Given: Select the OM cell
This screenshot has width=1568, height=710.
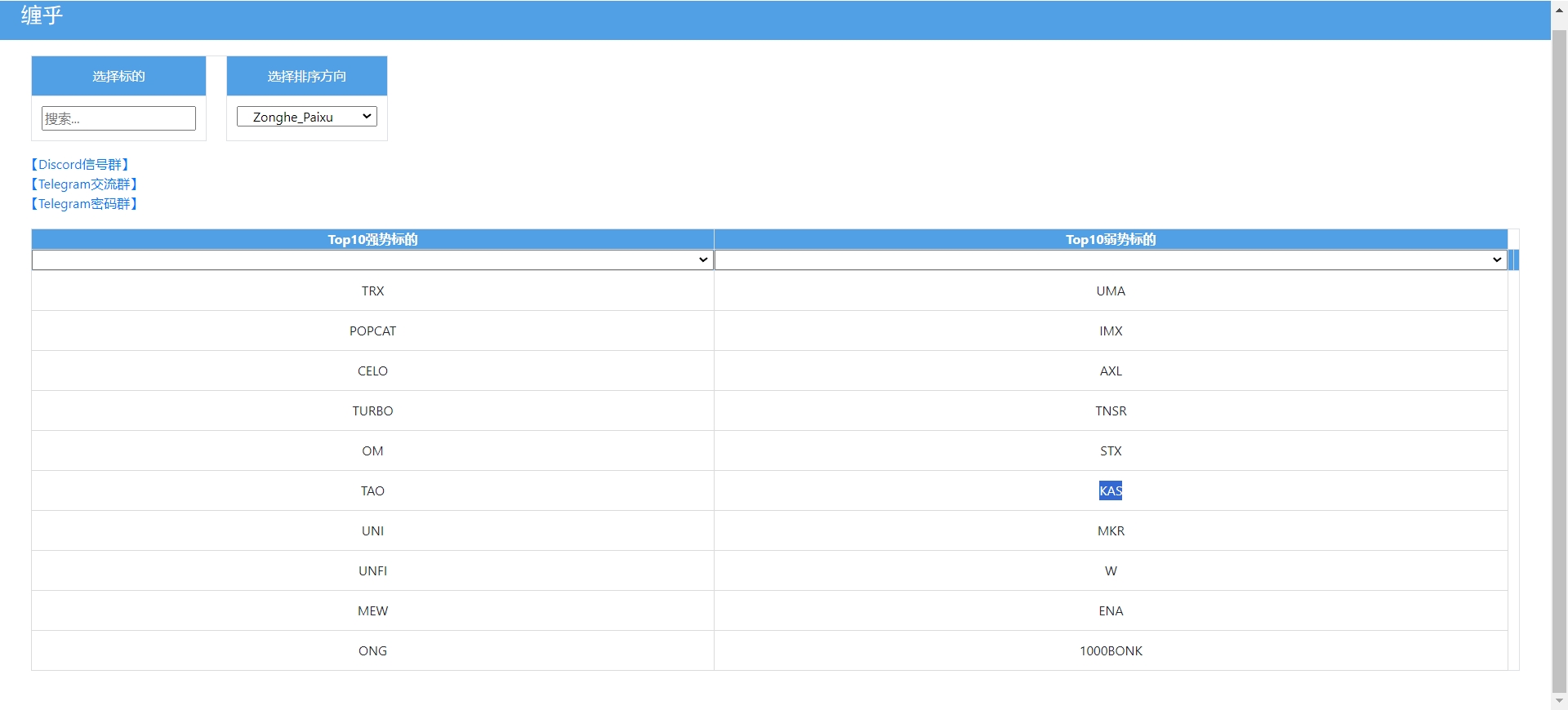Looking at the screenshot, I should point(372,451).
